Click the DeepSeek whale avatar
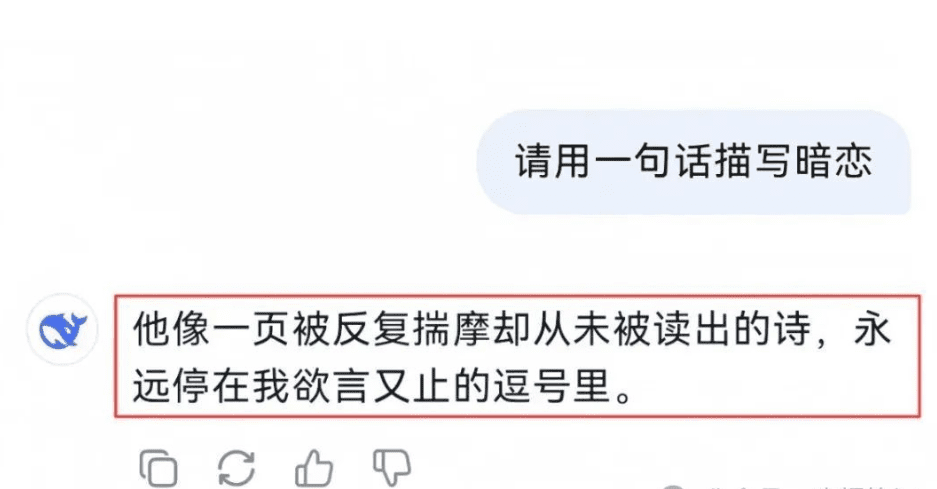 [x=63, y=329]
